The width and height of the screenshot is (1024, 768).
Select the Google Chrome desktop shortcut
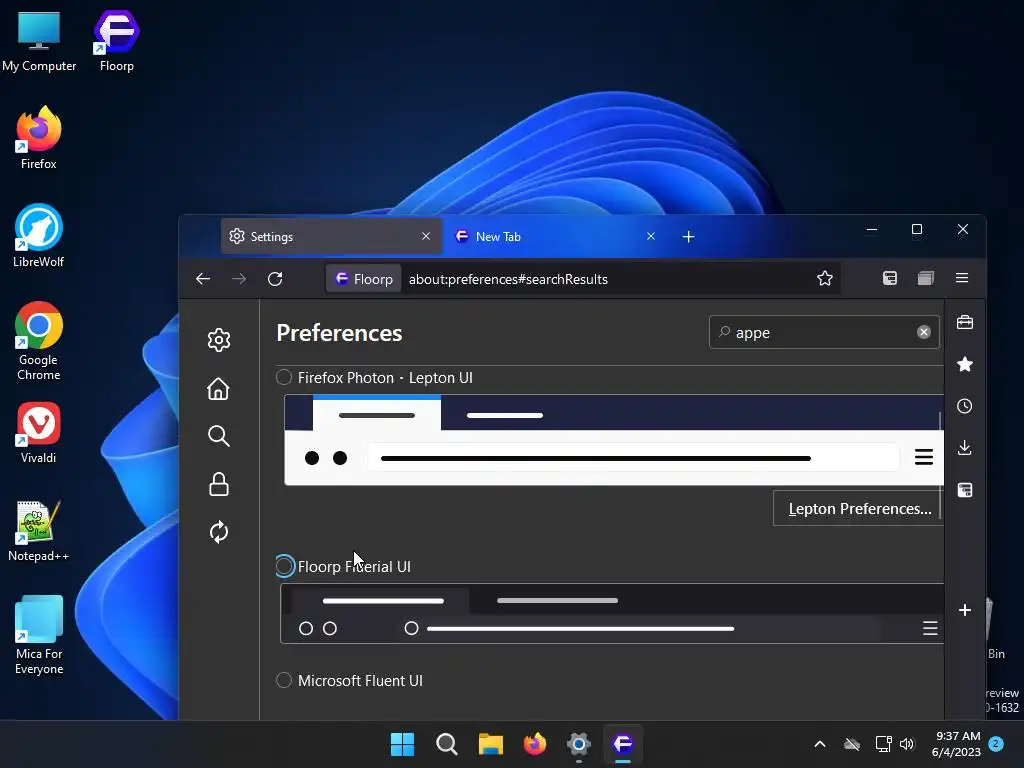coord(39,342)
